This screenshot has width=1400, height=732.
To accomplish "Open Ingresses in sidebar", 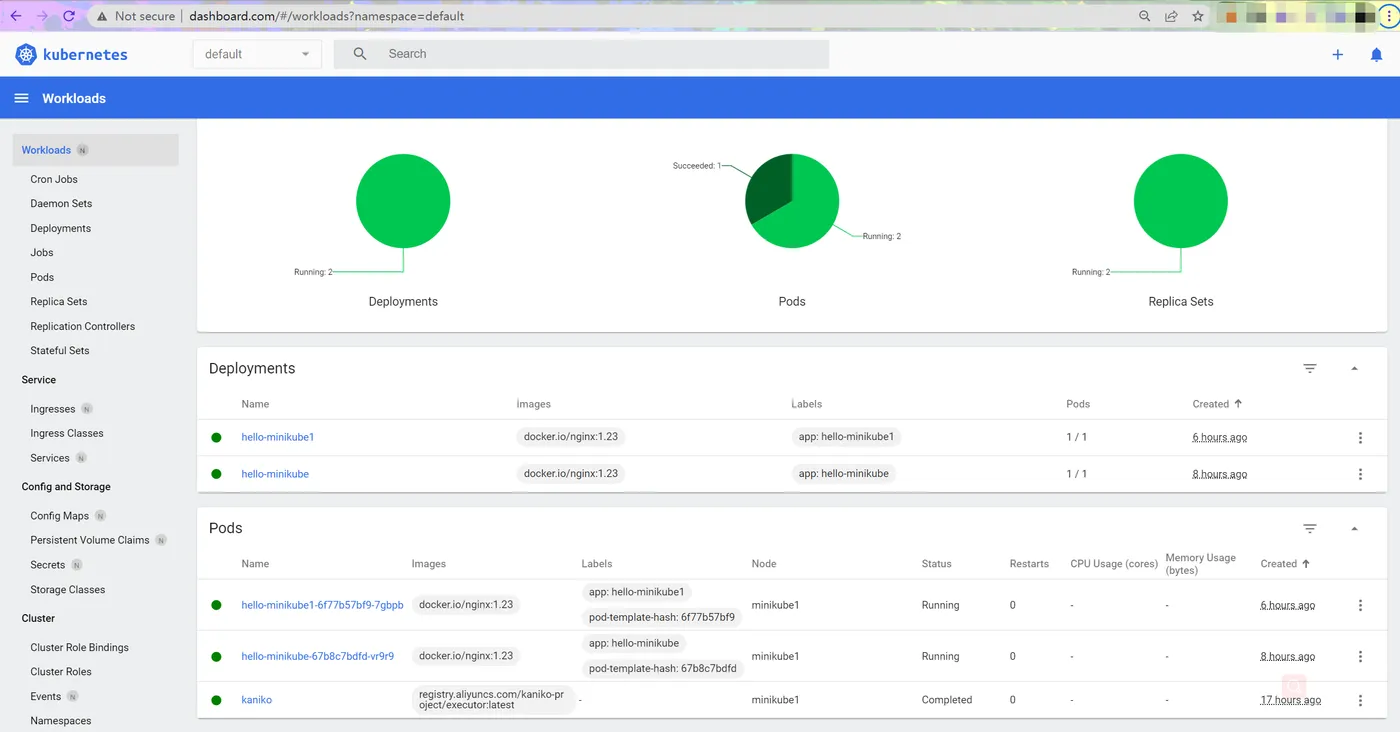I will click(x=53, y=409).
